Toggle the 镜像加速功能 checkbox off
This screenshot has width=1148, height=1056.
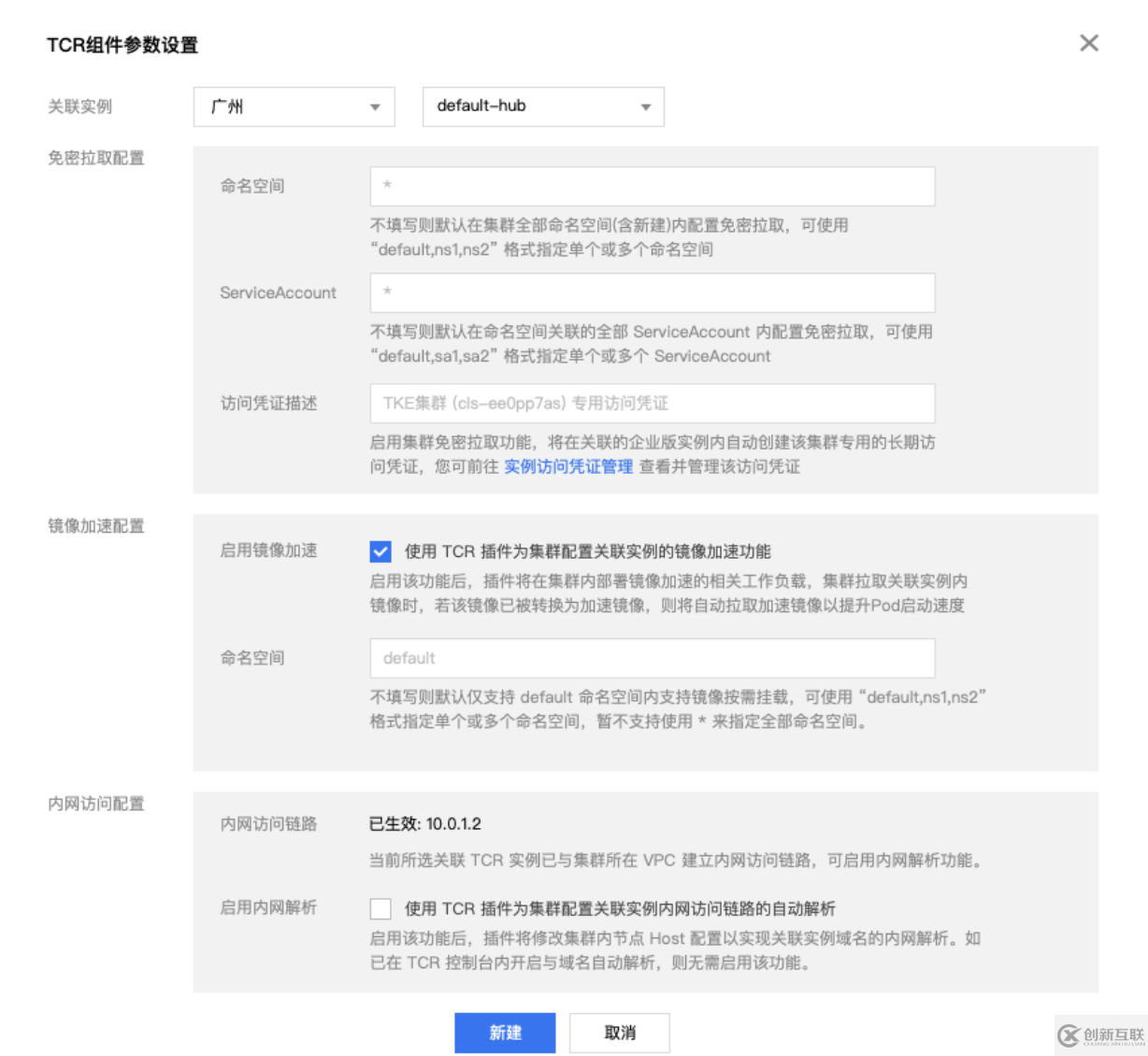(380, 551)
